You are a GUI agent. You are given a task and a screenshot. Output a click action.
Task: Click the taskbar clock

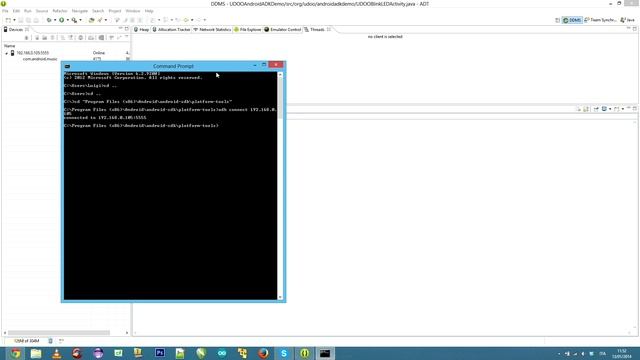[622, 353]
